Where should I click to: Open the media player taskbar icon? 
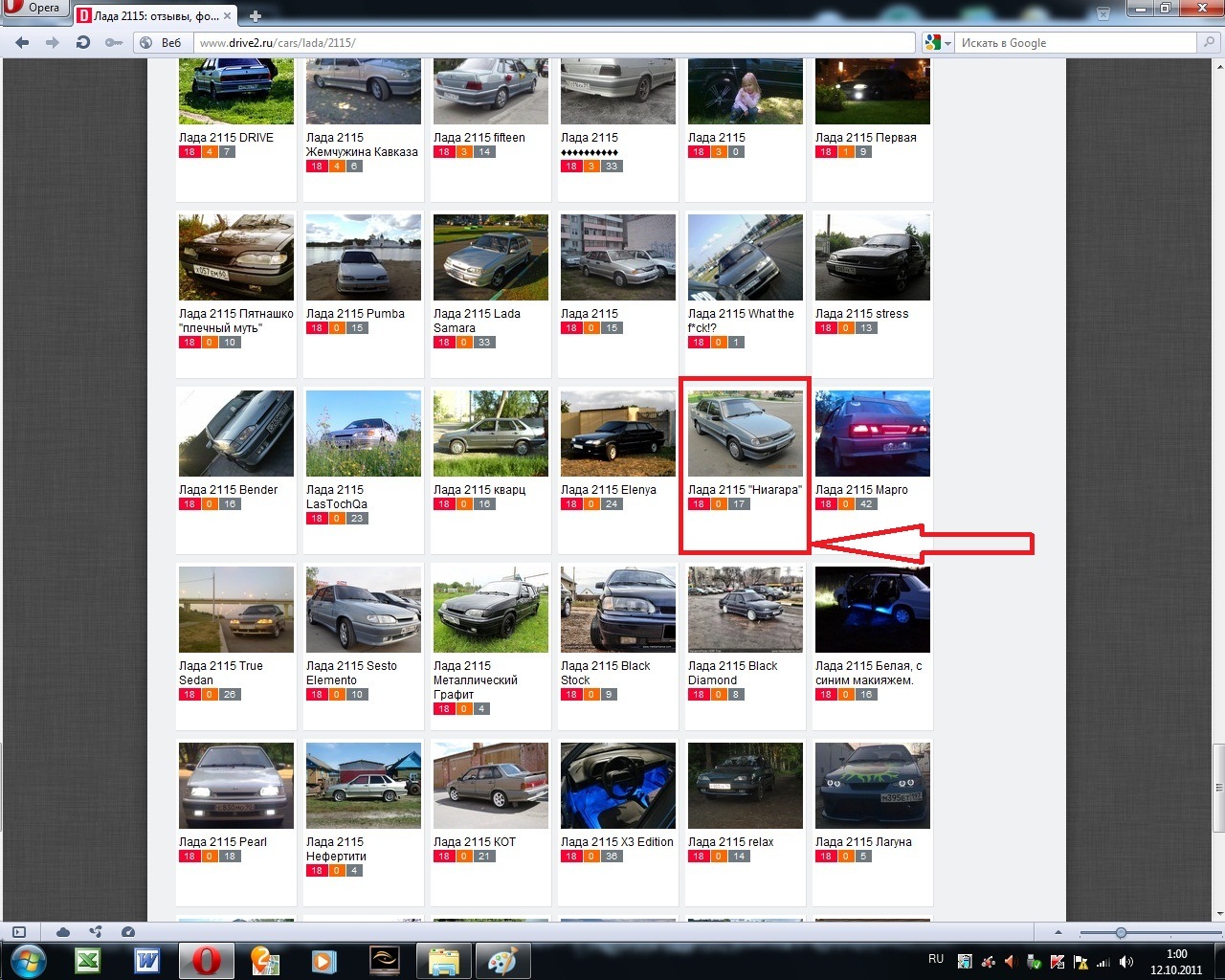coord(324,961)
